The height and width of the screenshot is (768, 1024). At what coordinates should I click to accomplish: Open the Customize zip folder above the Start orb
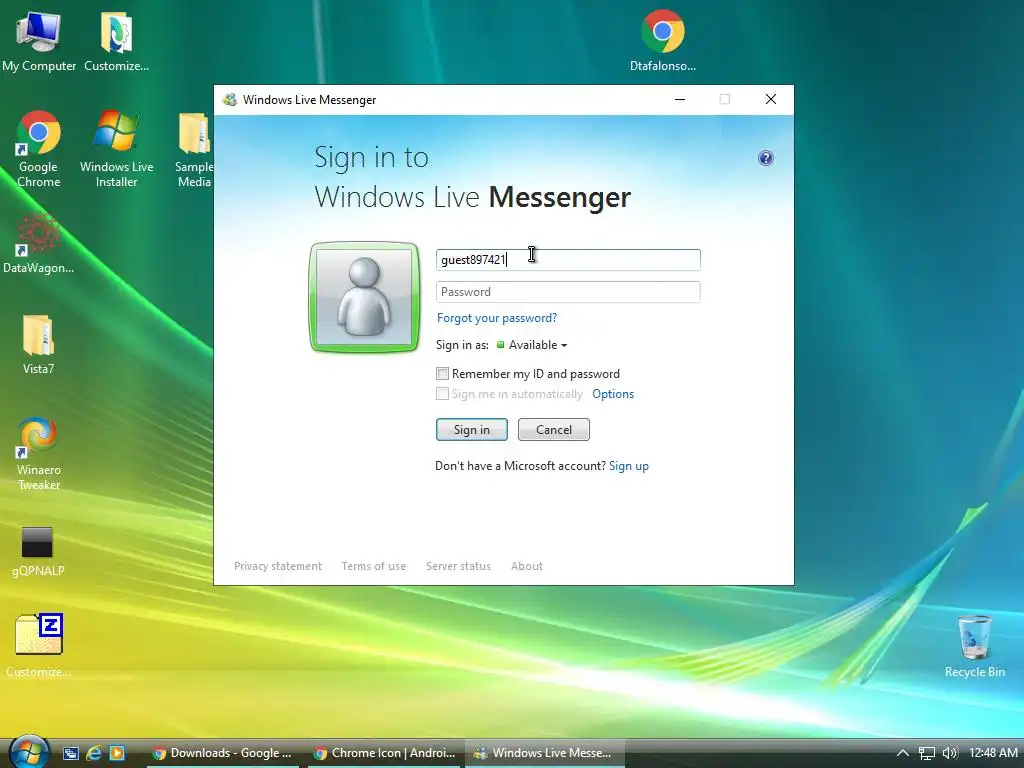[39, 645]
